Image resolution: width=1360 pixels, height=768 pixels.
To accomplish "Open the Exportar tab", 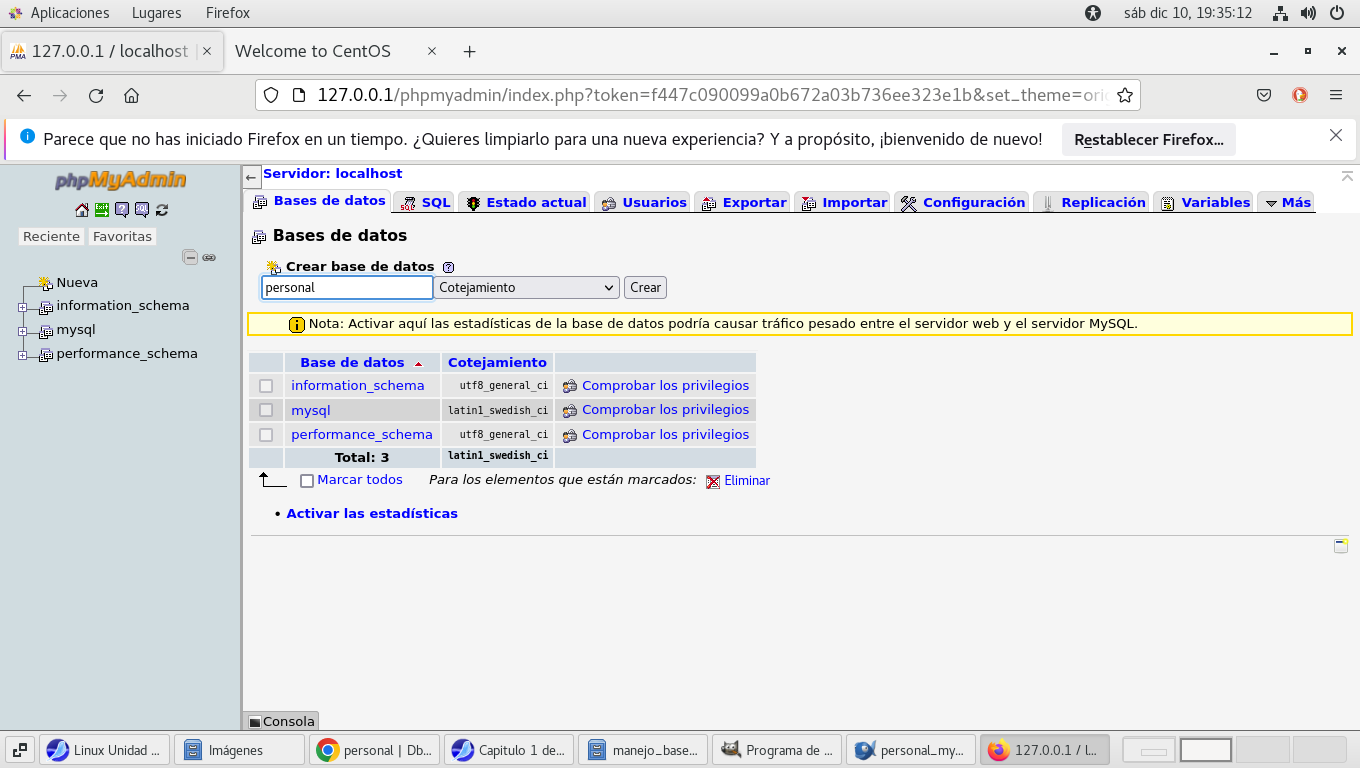I will point(743,202).
